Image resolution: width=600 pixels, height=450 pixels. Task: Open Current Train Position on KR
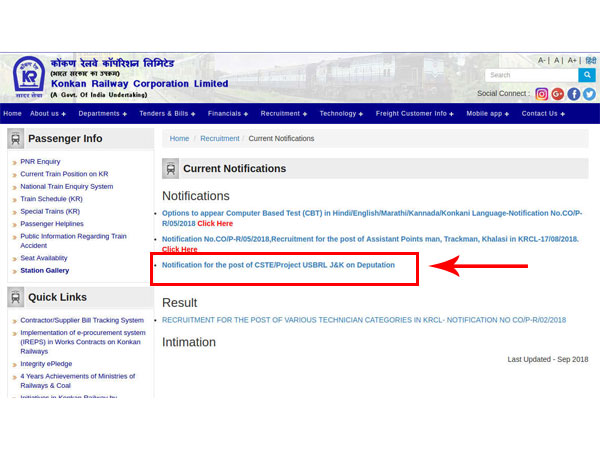click(64, 174)
